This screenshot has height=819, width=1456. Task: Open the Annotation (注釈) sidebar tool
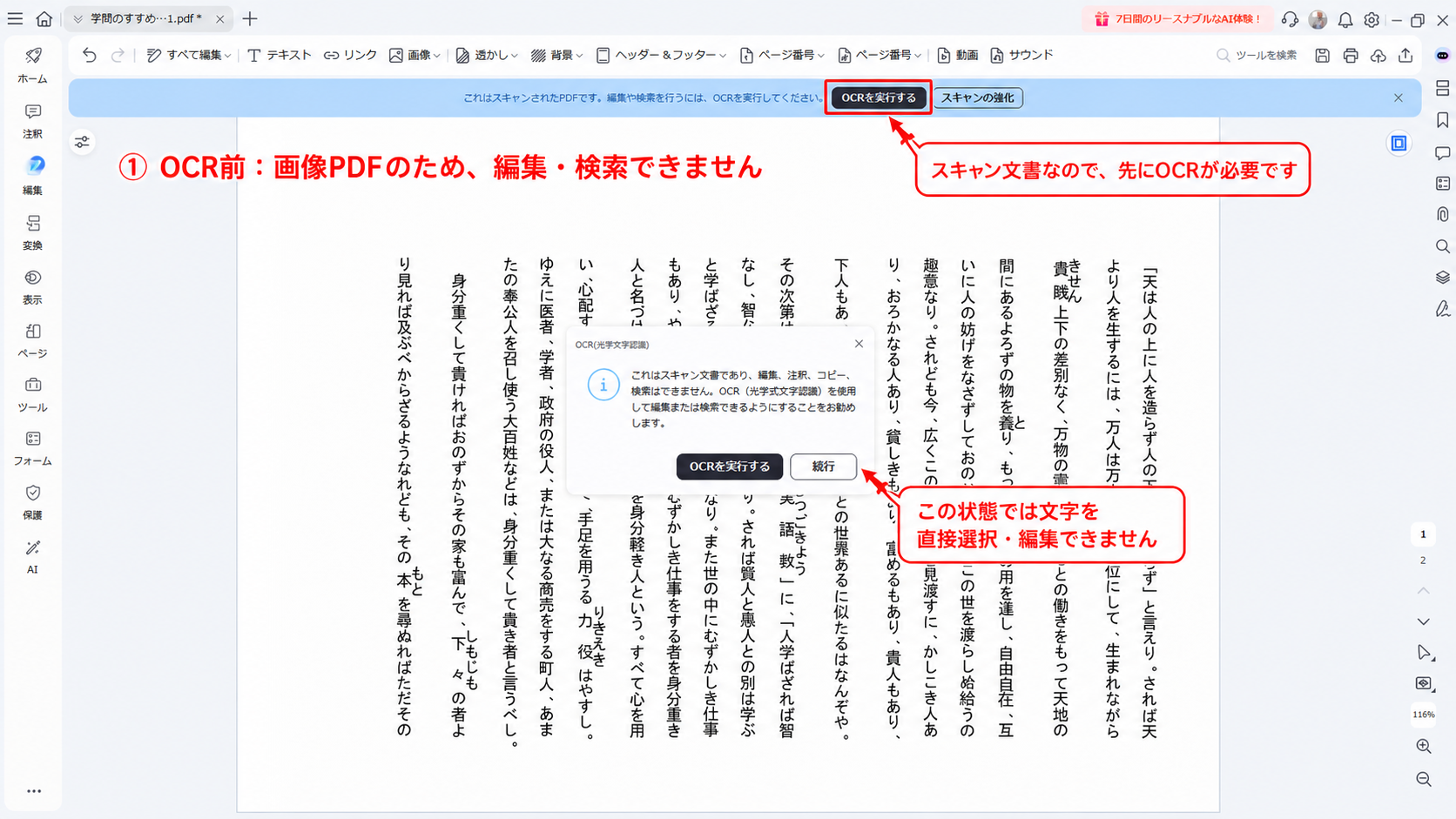32,121
